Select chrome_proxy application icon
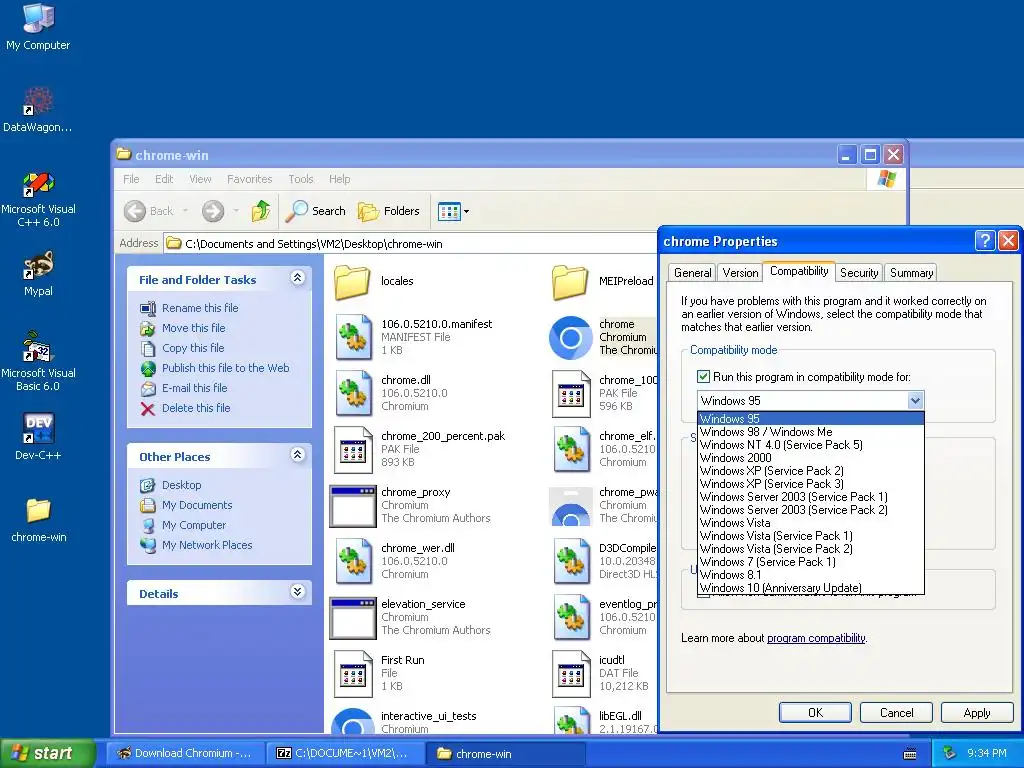Image resolution: width=1024 pixels, height=768 pixels. 353,506
